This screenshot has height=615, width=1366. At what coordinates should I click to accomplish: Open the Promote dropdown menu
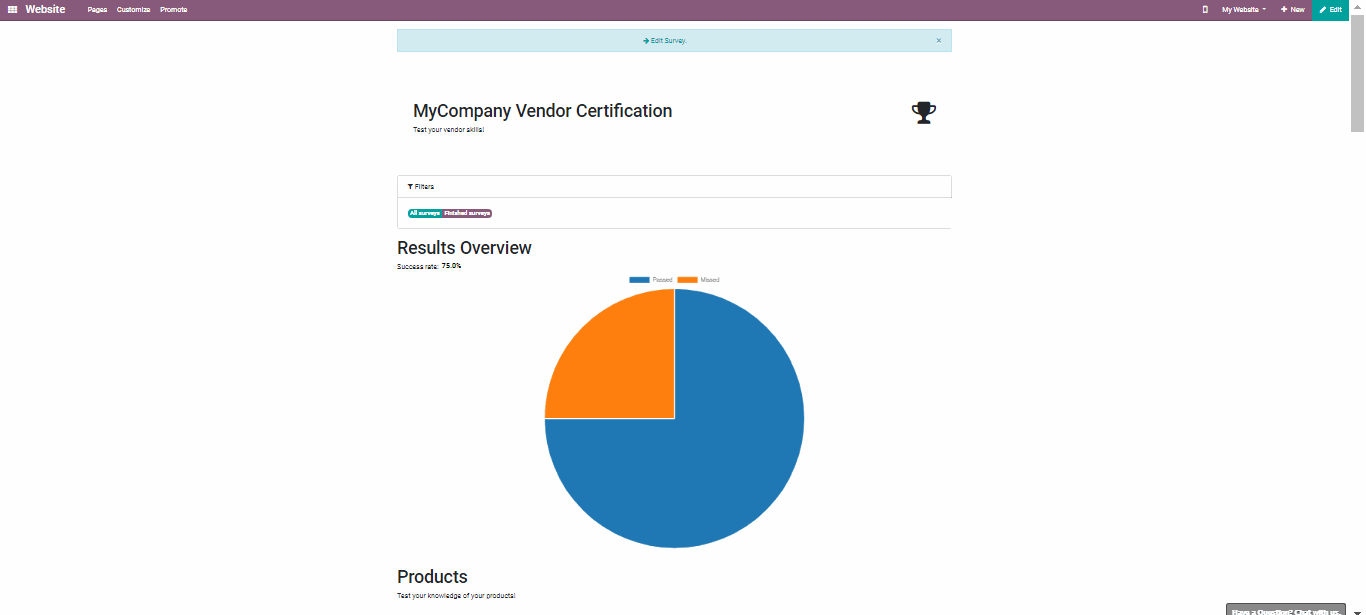coord(173,9)
